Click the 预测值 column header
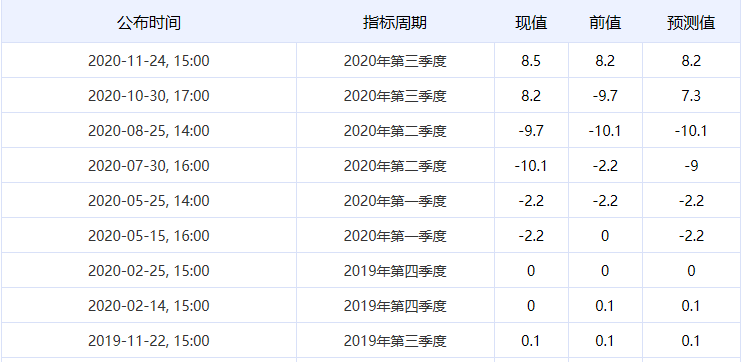The image size is (745, 362). click(691, 23)
